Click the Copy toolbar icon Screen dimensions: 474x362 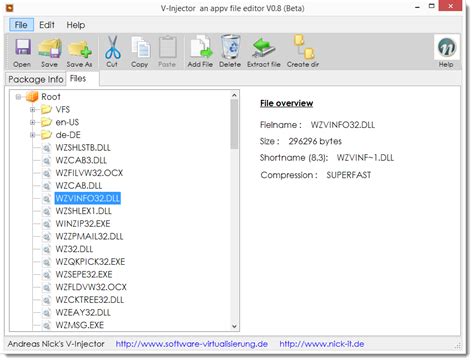(140, 47)
